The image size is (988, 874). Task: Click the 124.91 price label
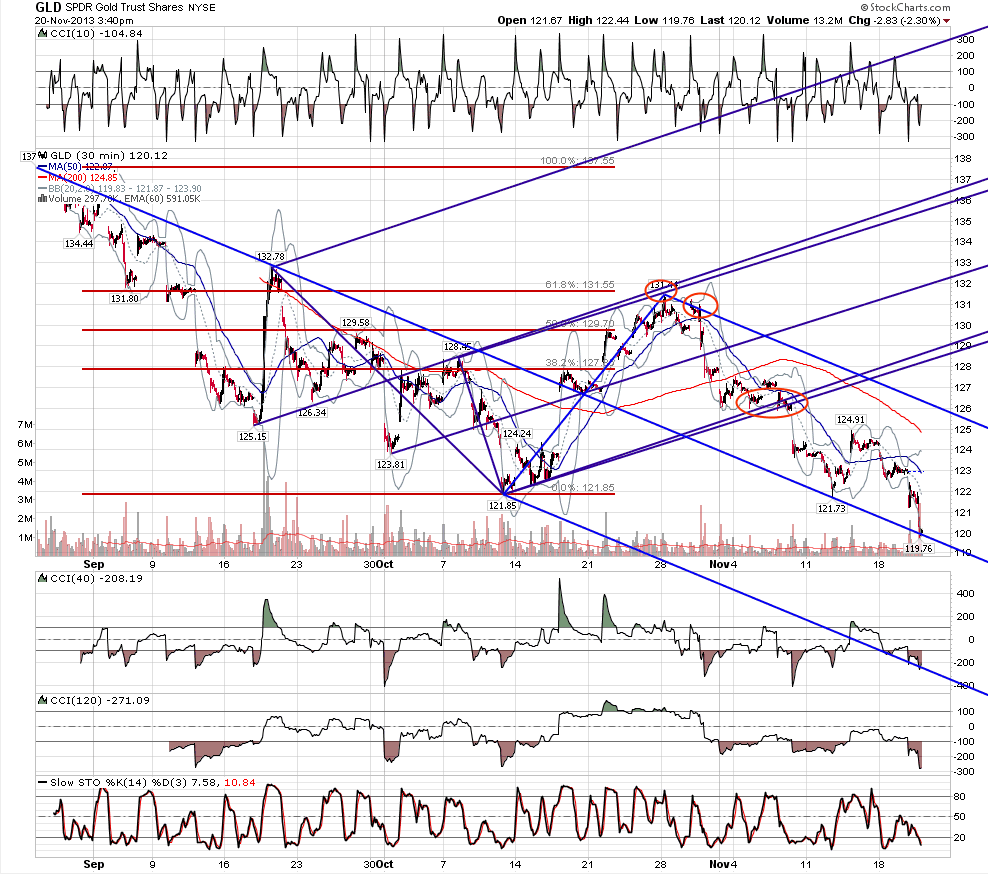click(x=851, y=419)
